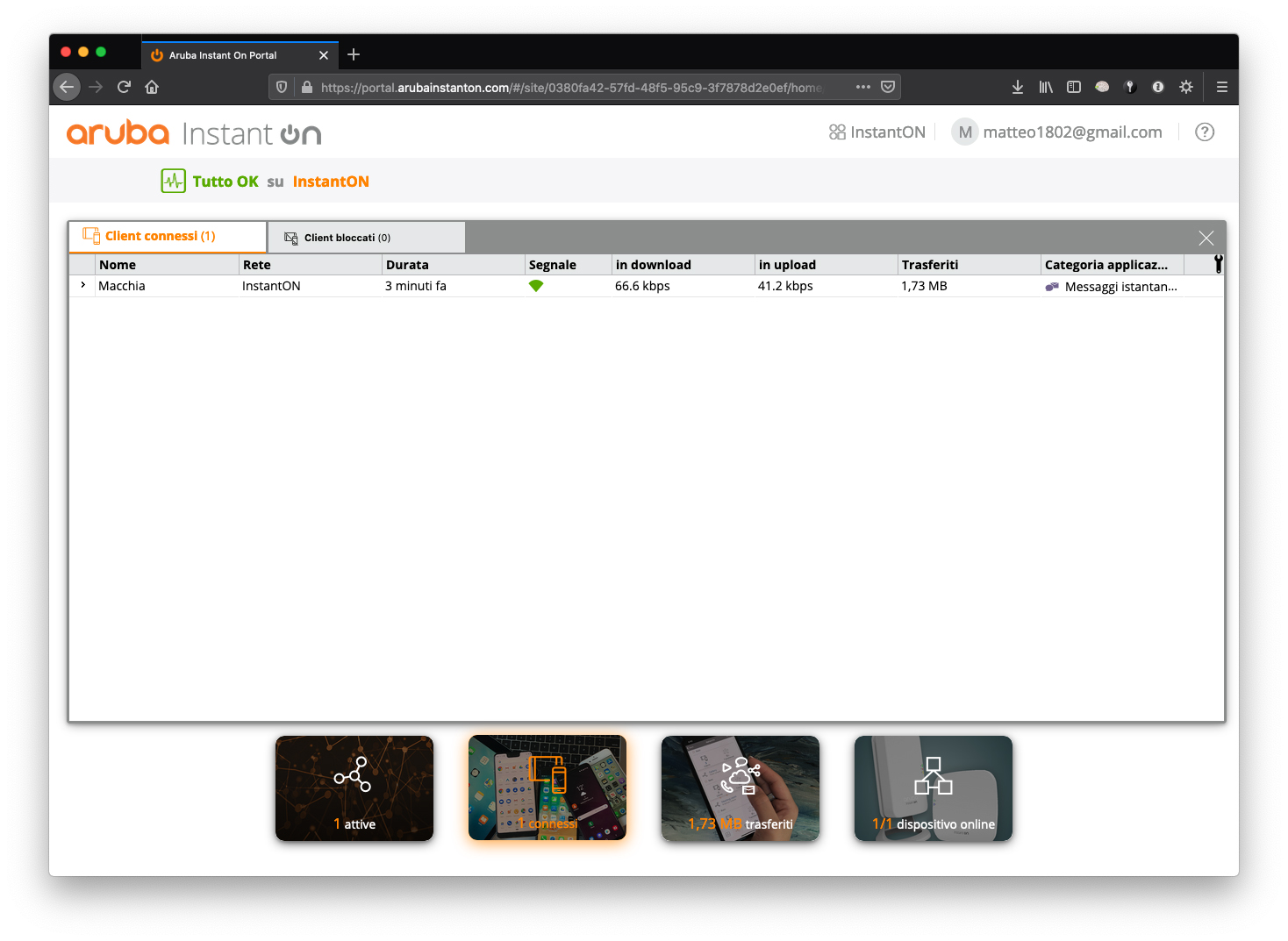The height and width of the screenshot is (941, 1288).
Task: Click the instant messaging category icon
Action: pyautogui.click(x=1052, y=287)
